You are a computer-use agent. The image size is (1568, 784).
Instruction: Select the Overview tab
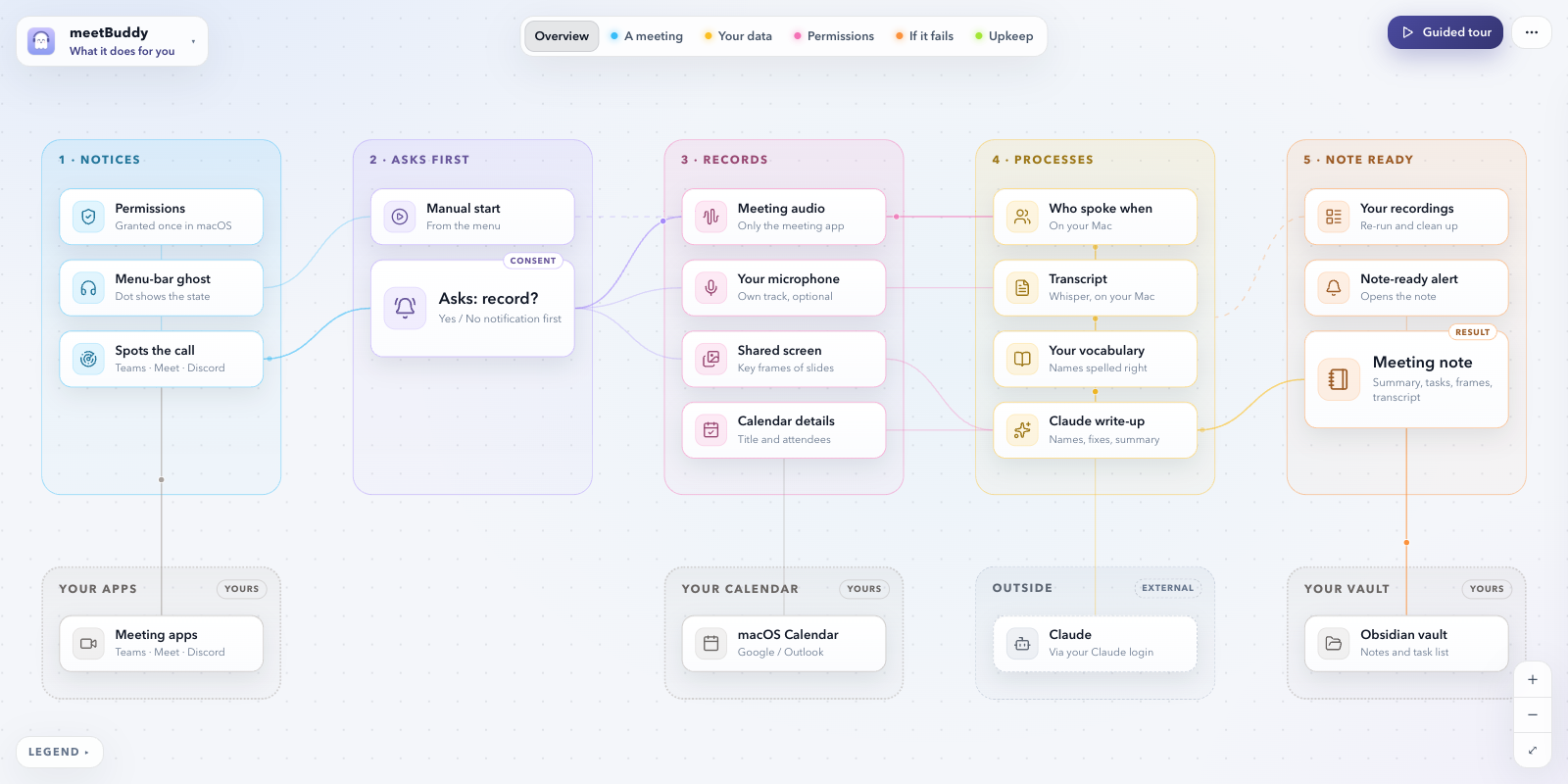pos(562,36)
